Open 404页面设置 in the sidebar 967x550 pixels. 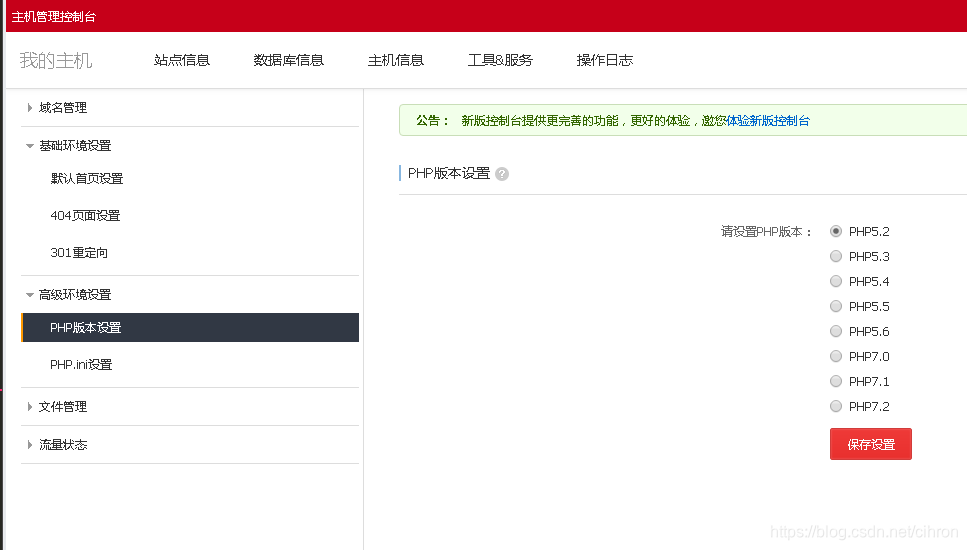85,216
